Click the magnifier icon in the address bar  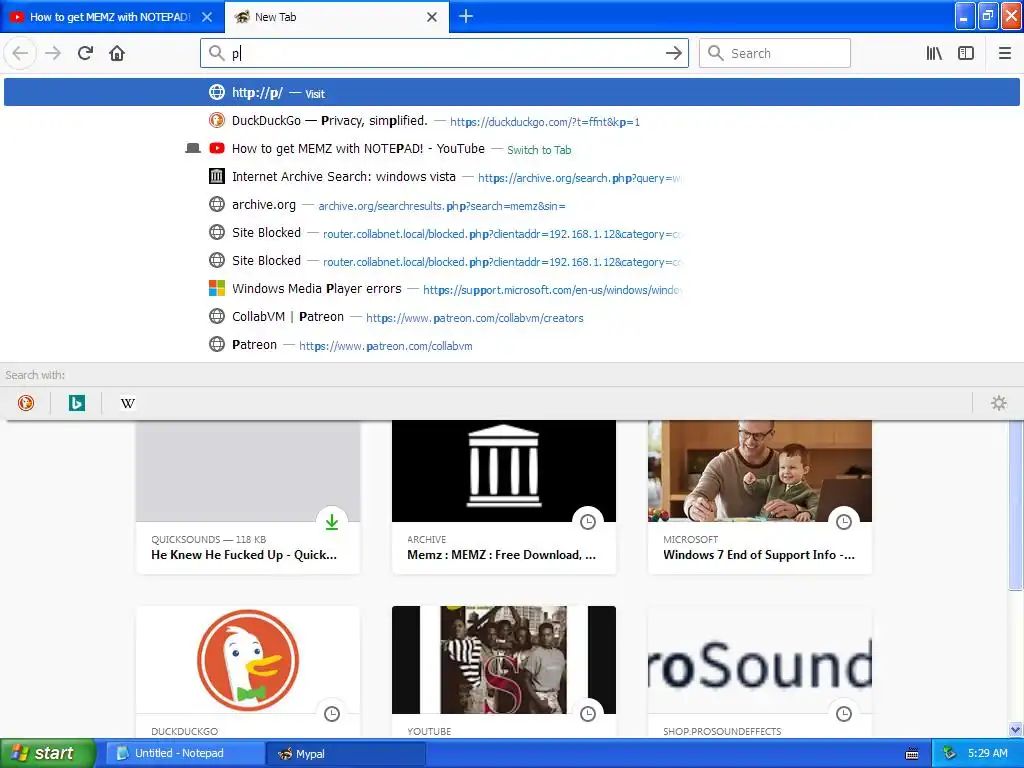(217, 53)
